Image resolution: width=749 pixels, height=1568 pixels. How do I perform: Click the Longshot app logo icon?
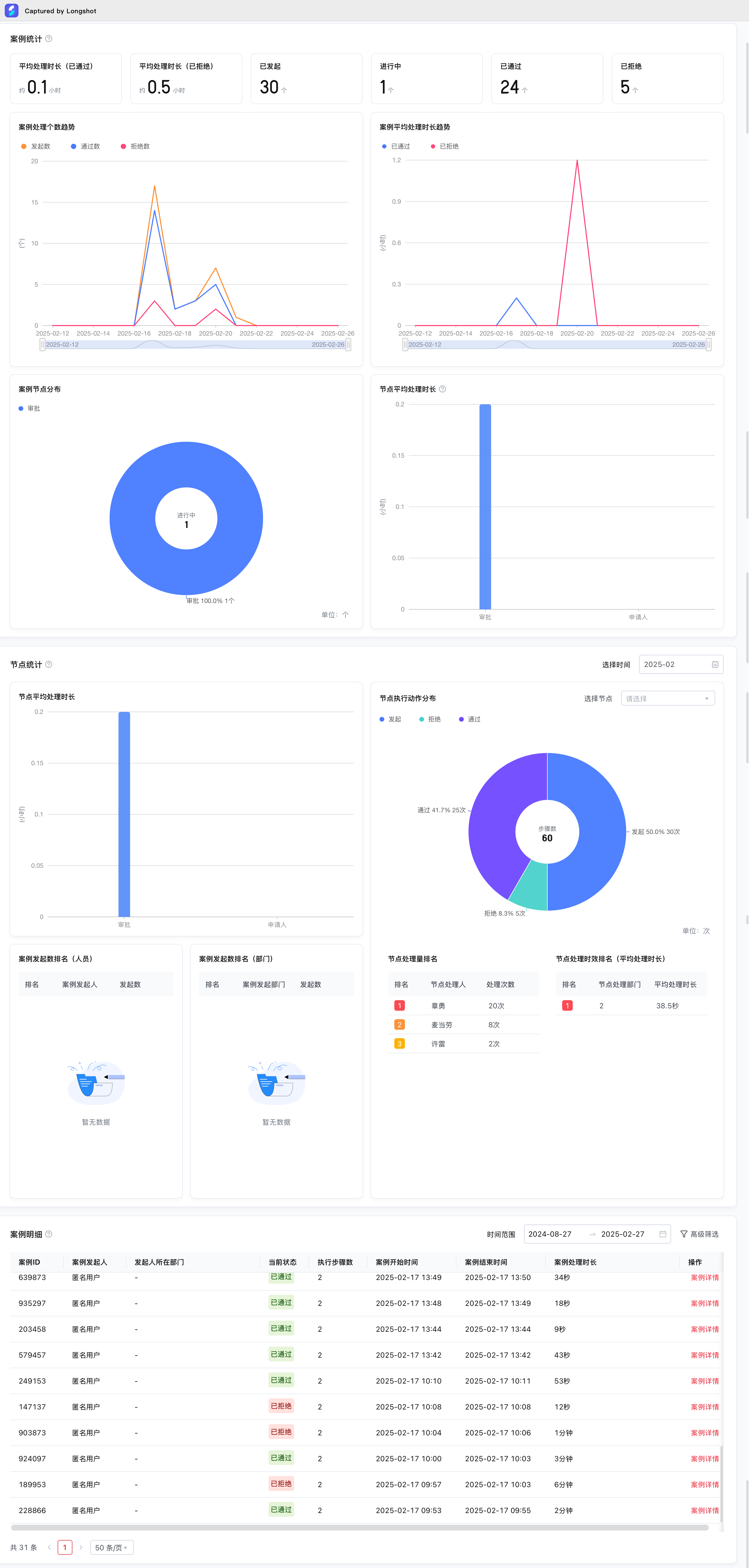click(x=12, y=11)
